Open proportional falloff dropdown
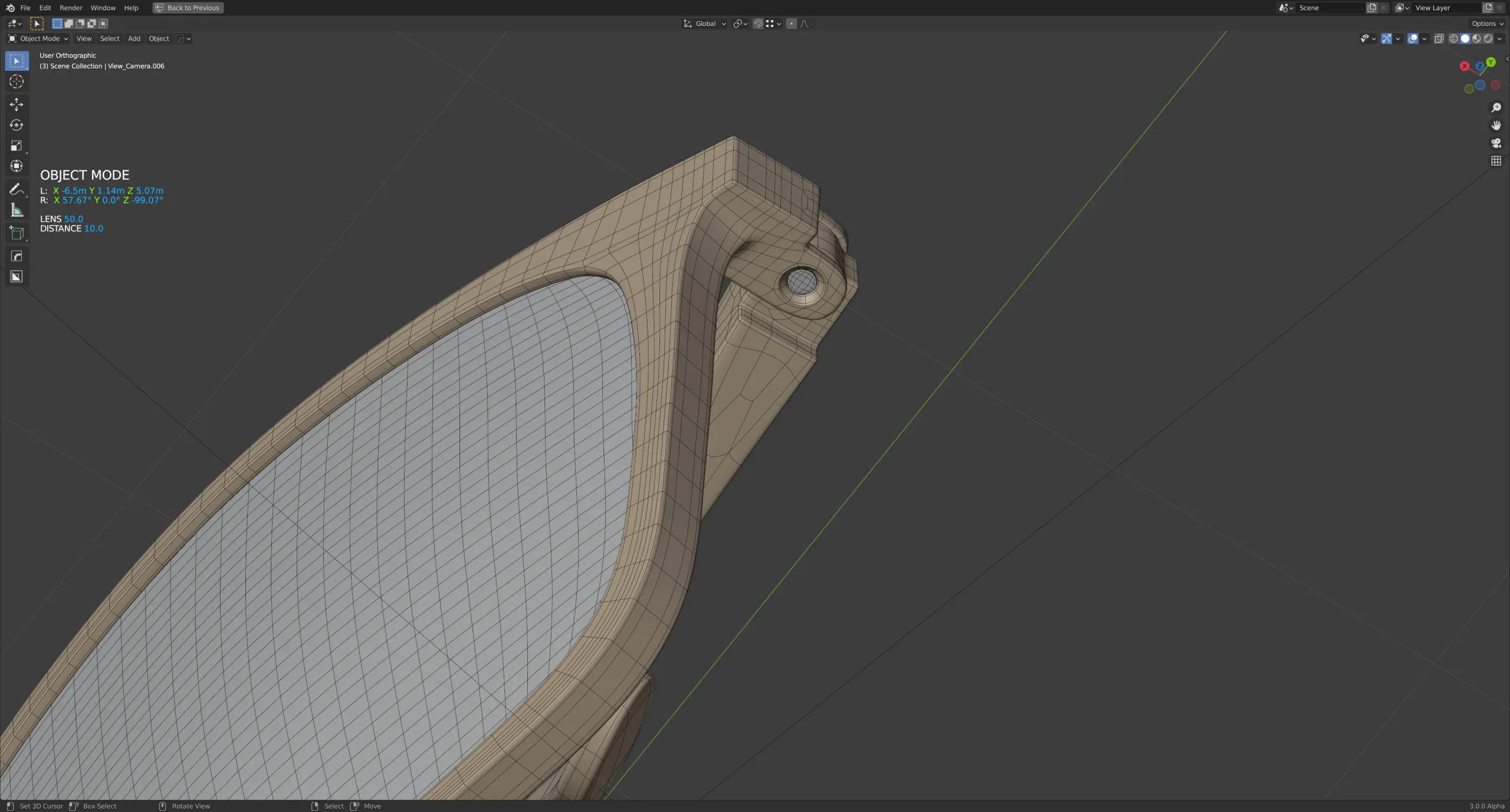The height and width of the screenshot is (812, 1510). tap(807, 24)
